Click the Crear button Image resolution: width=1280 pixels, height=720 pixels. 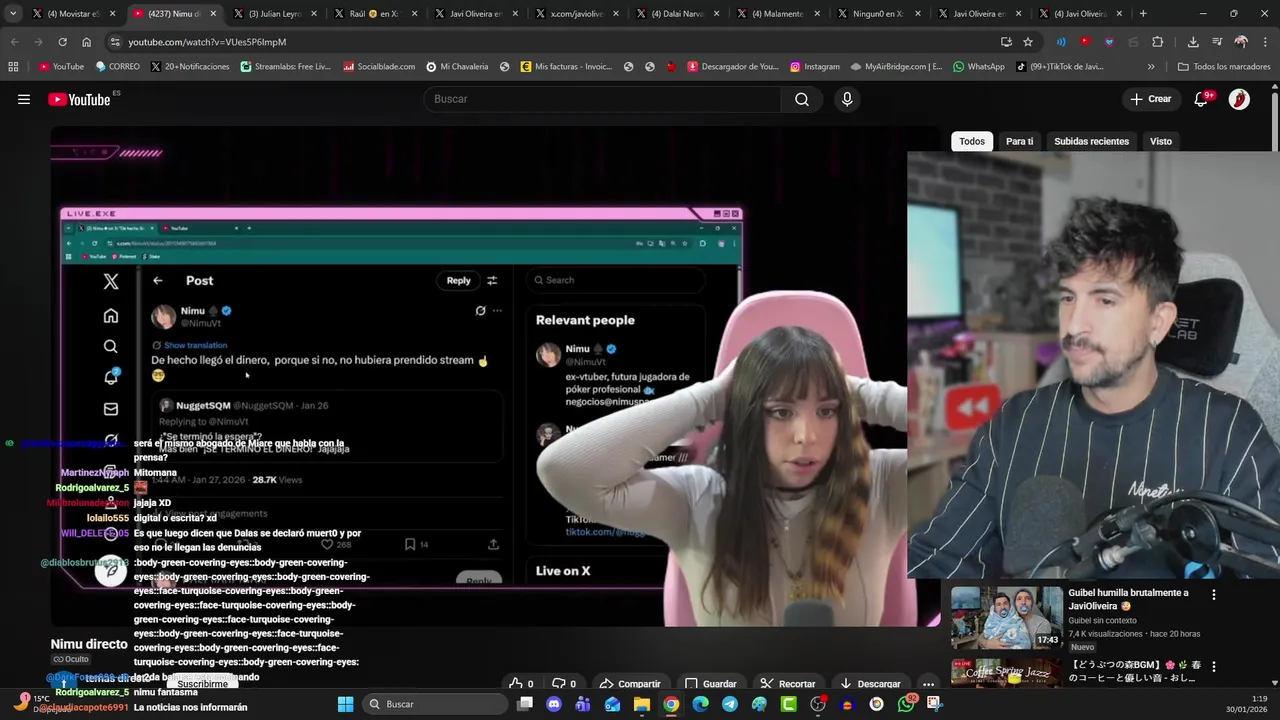[x=1151, y=99]
